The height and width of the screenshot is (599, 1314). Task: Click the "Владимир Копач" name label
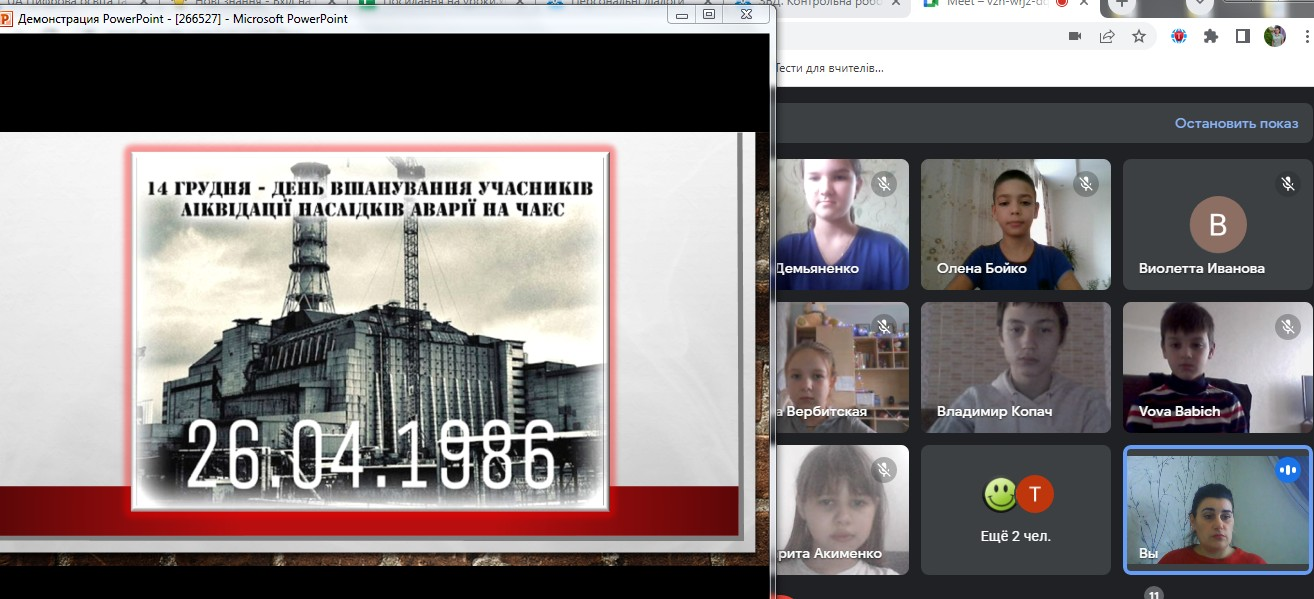pyautogui.click(x=994, y=411)
